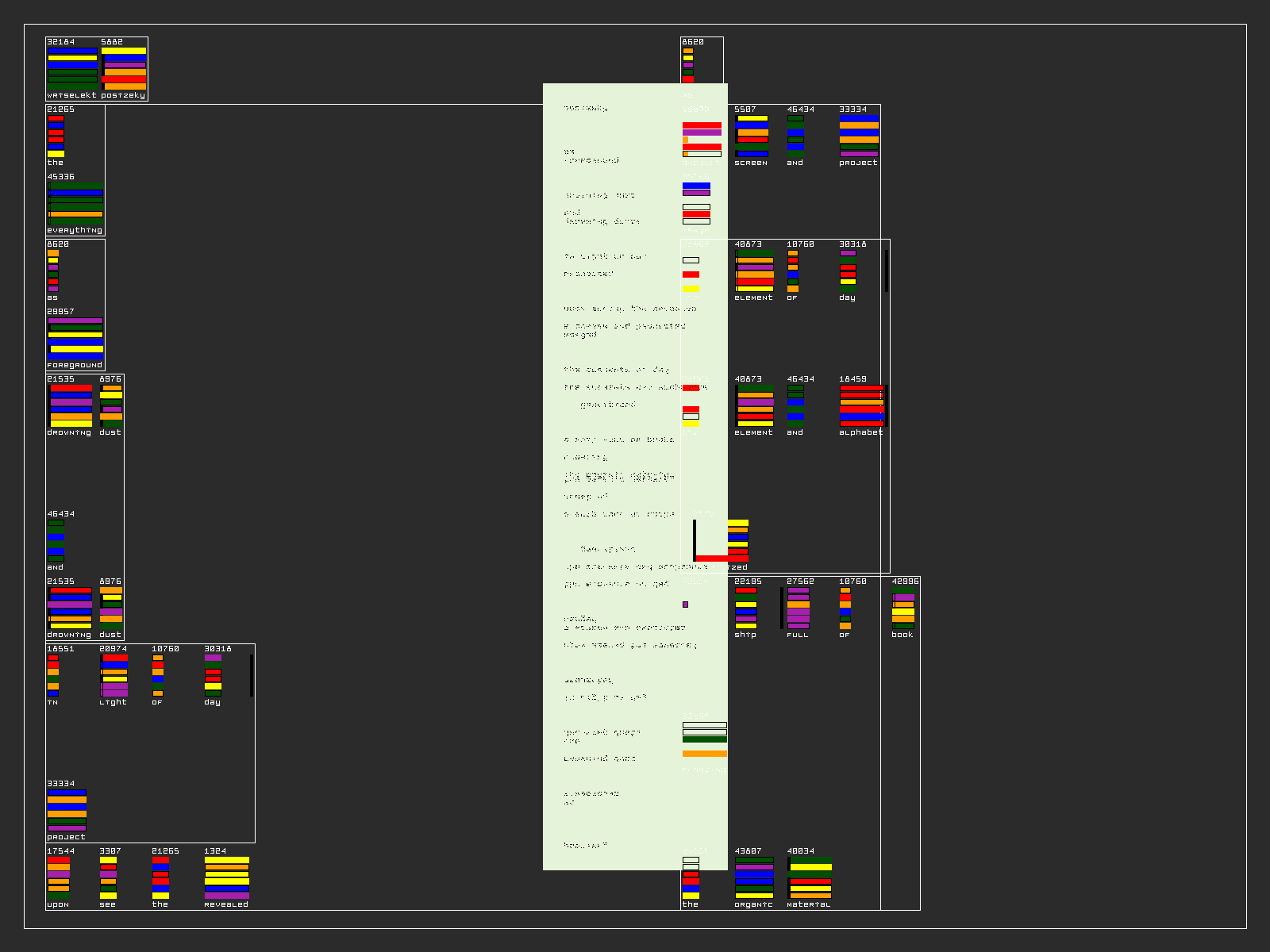
Task: Click the 'light' bar stack numbered 20974
Action: pos(114,675)
